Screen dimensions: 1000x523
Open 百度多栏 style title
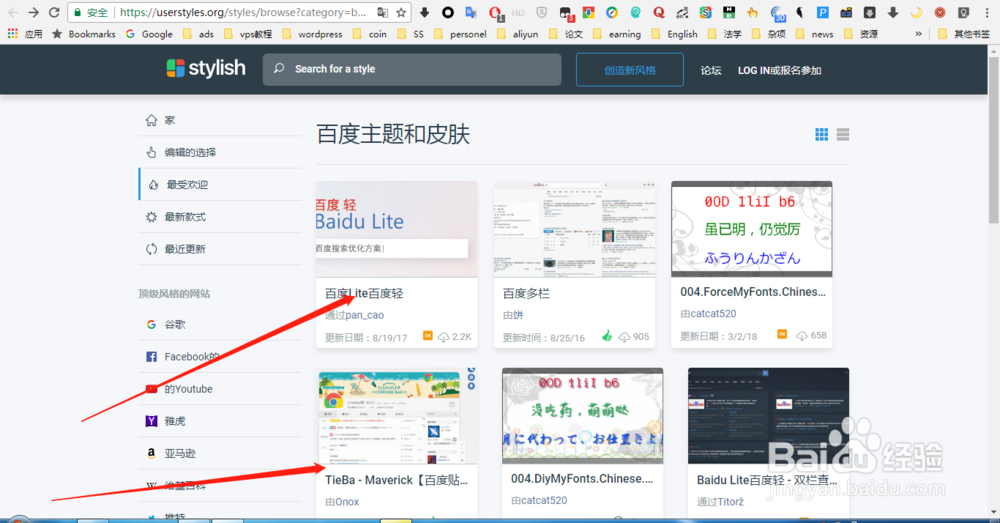tap(526, 293)
